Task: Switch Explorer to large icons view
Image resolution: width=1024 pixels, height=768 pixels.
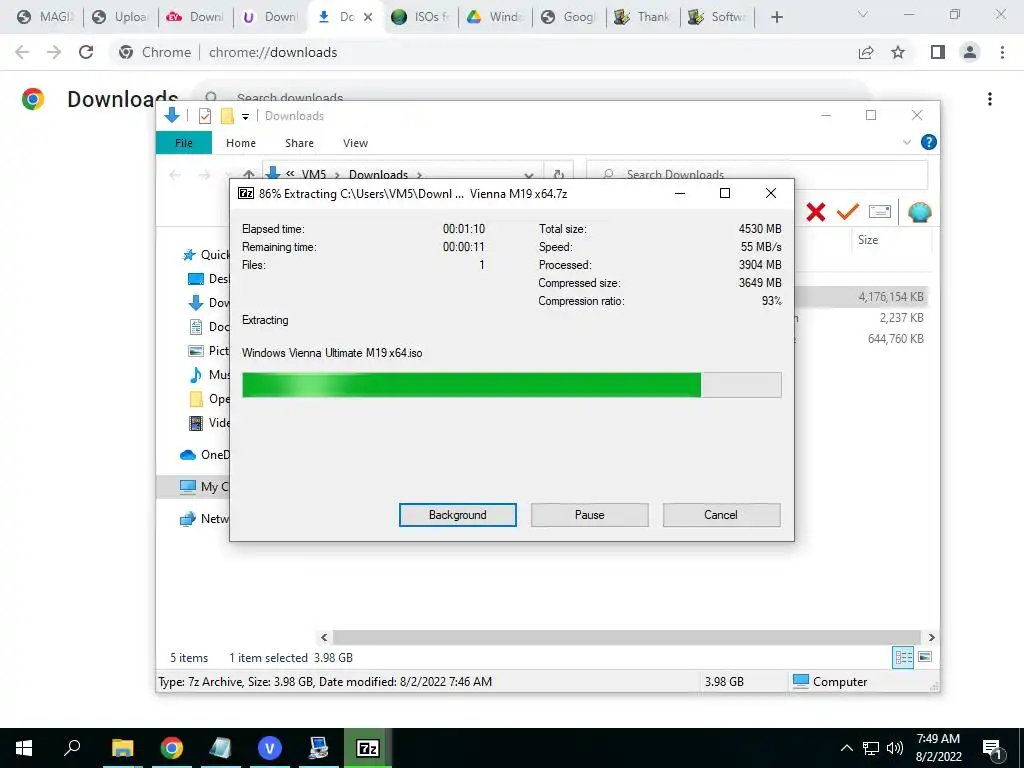Action: (925, 657)
